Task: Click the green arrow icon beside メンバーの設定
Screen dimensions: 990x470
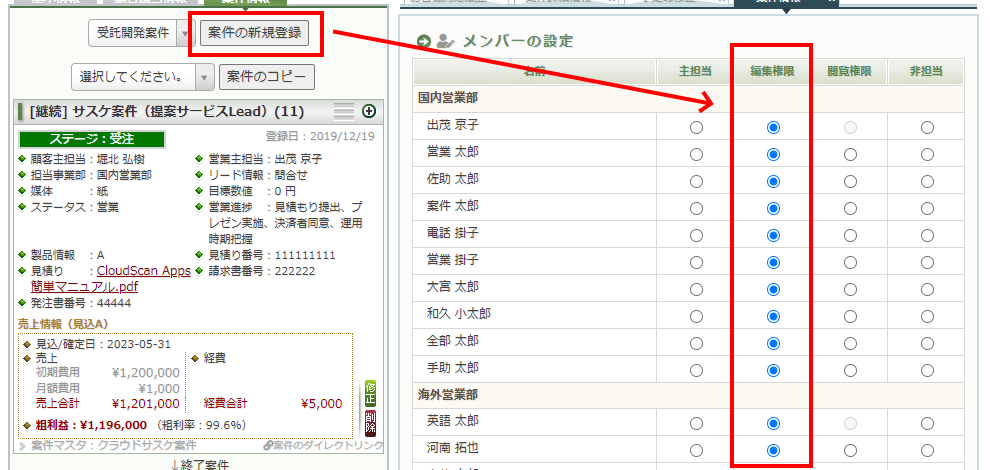Action: click(x=424, y=42)
